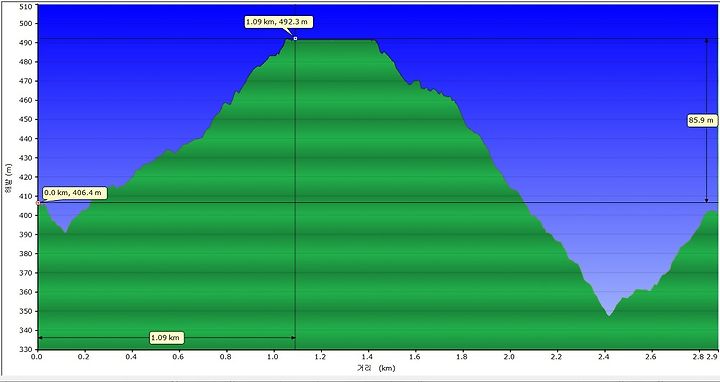Click the summit marker at 1.09 km
Image resolution: width=720 pixels, height=382 pixels.
[295, 39]
